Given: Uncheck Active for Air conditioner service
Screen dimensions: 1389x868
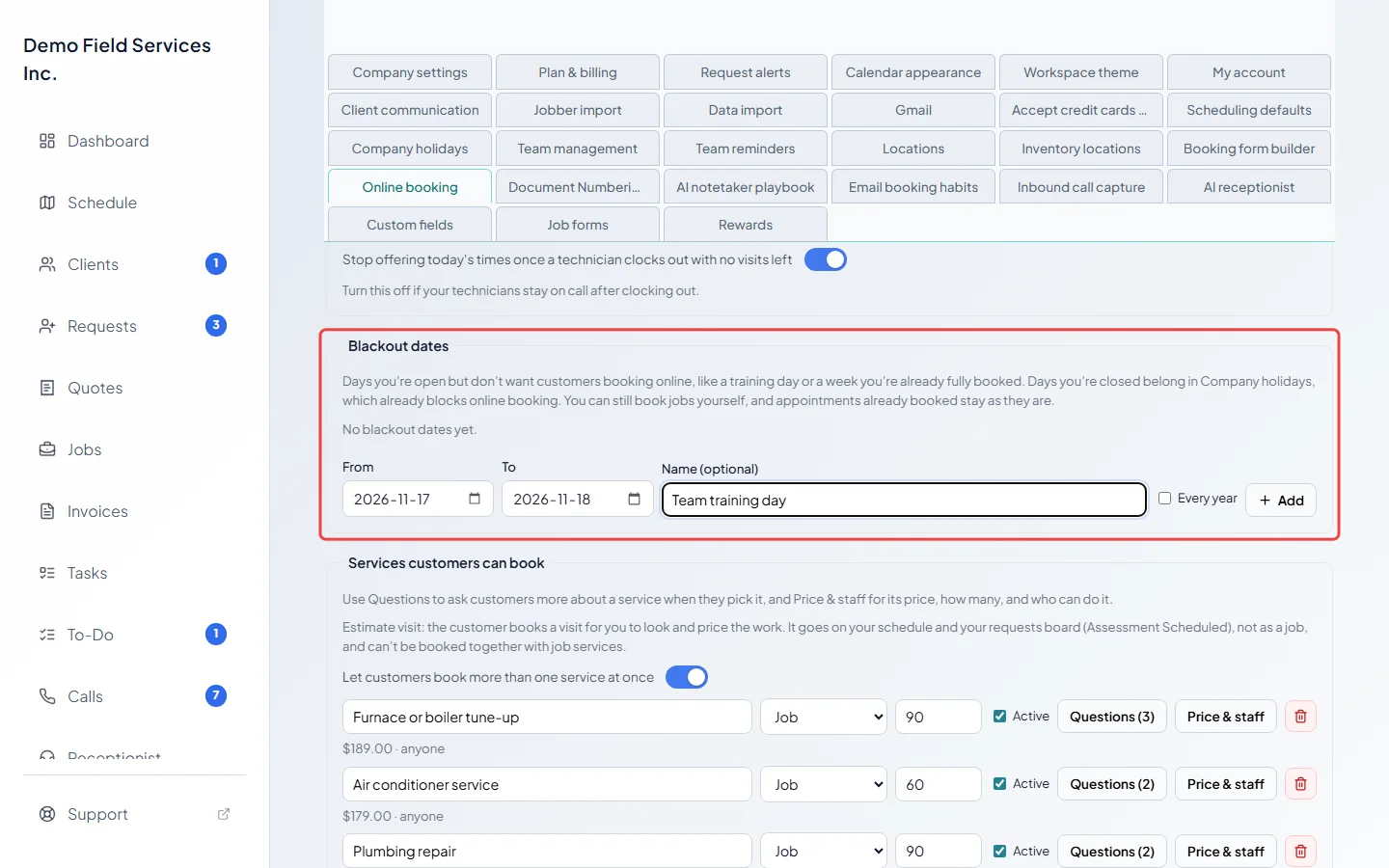Looking at the screenshot, I should 1000,783.
